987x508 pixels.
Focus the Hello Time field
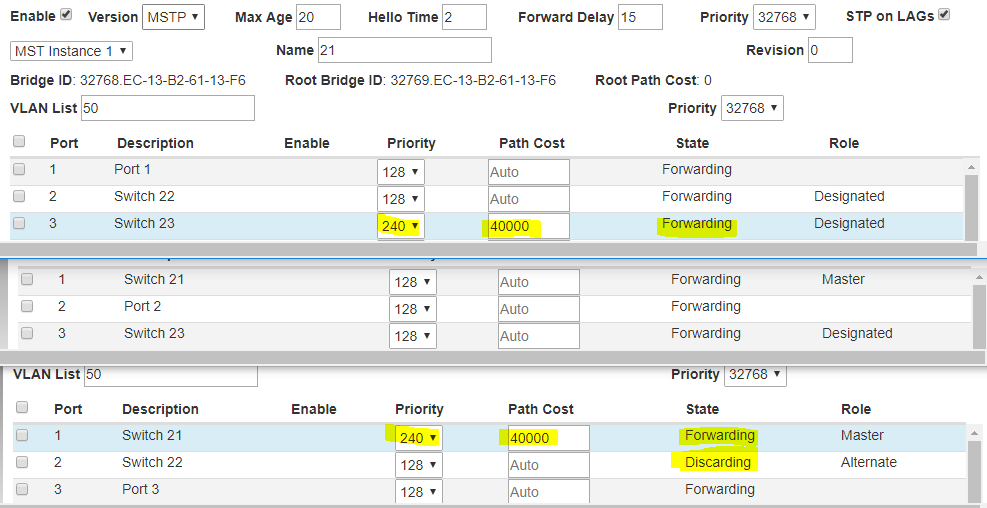(x=464, y=17)
